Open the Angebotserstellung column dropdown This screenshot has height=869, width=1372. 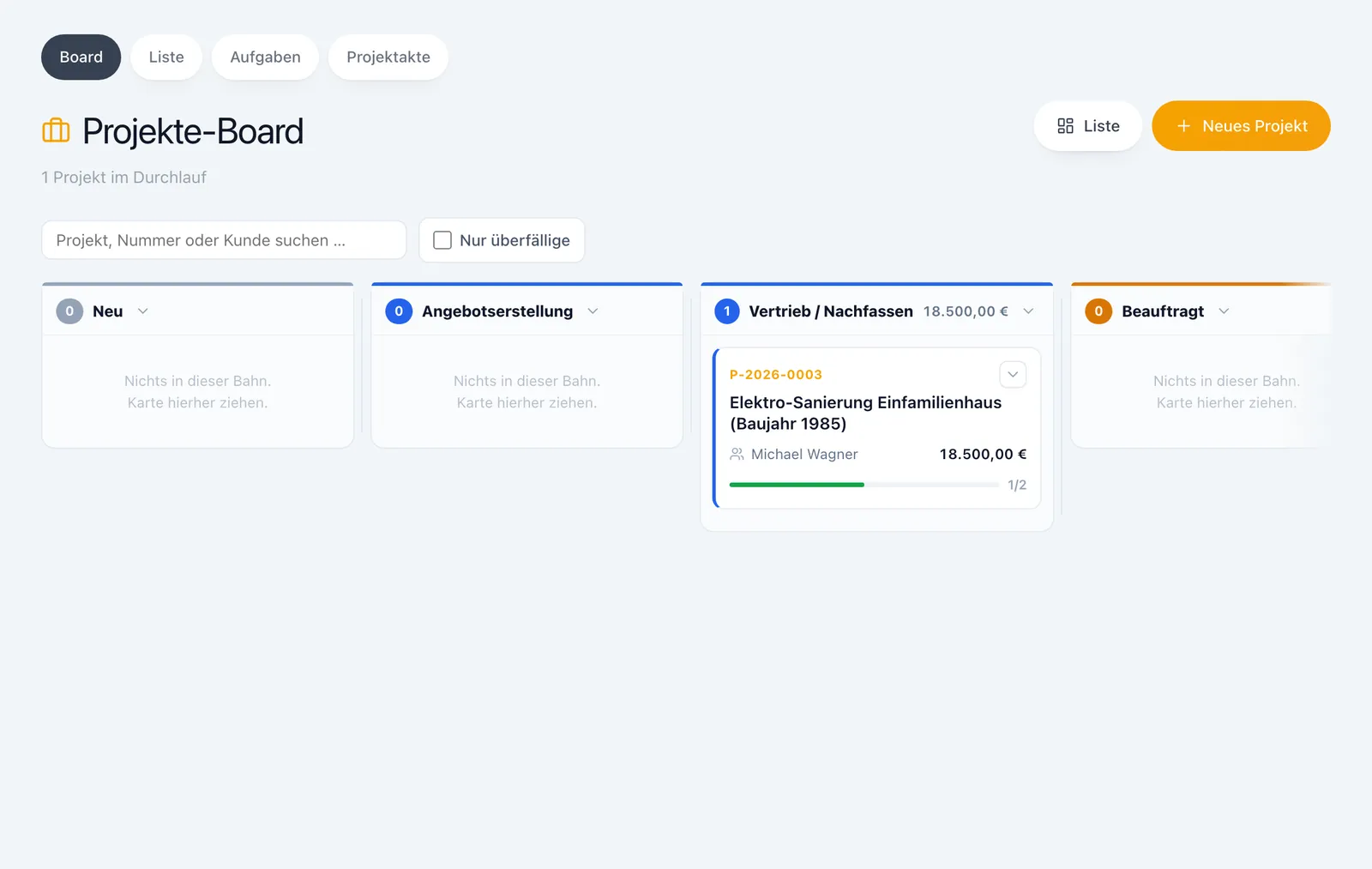(x=593, y=311)
